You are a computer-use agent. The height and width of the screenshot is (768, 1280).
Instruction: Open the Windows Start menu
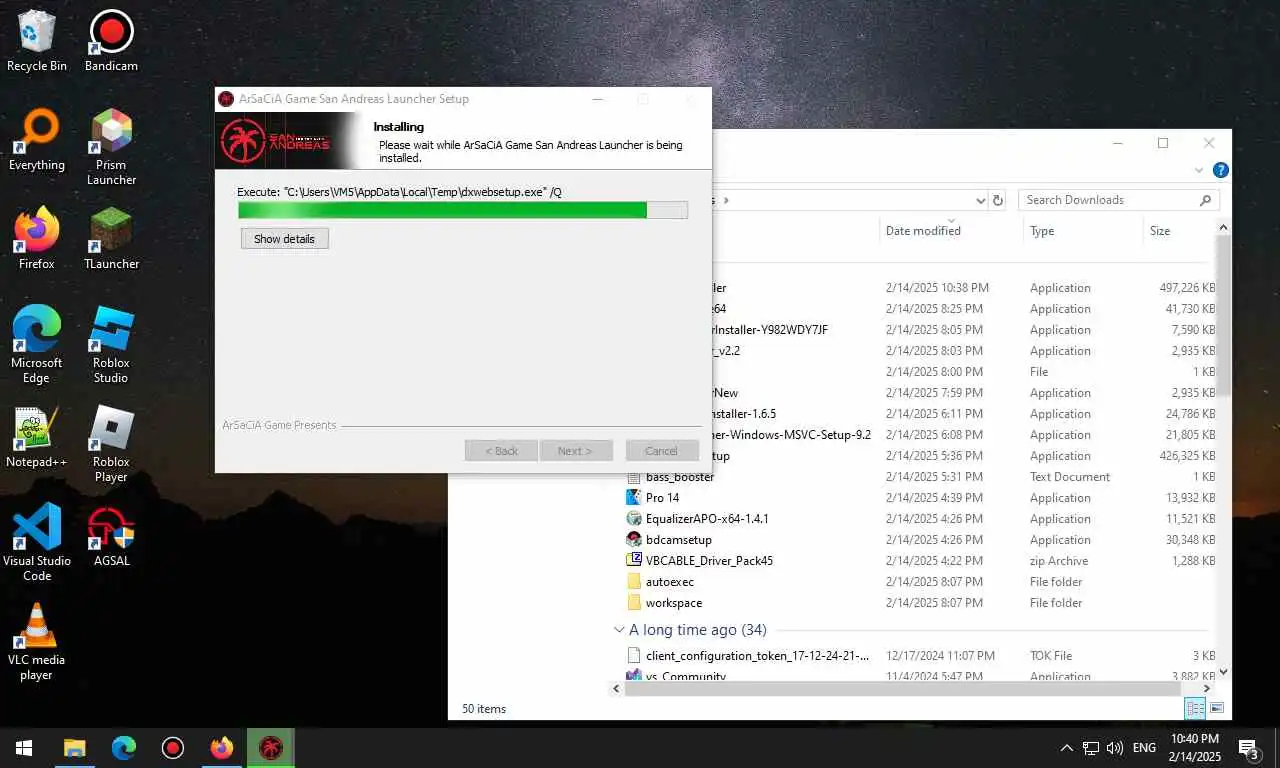coord(24,748)
